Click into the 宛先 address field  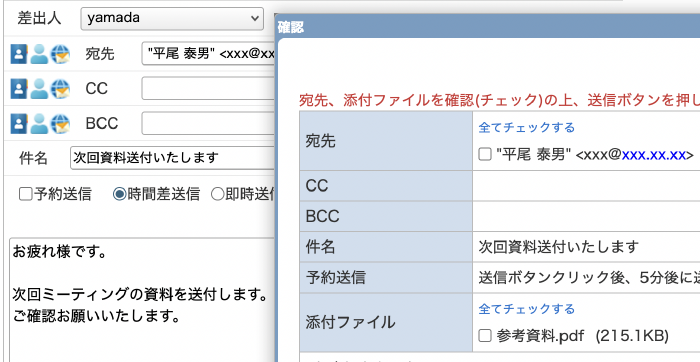click(208, 54)
